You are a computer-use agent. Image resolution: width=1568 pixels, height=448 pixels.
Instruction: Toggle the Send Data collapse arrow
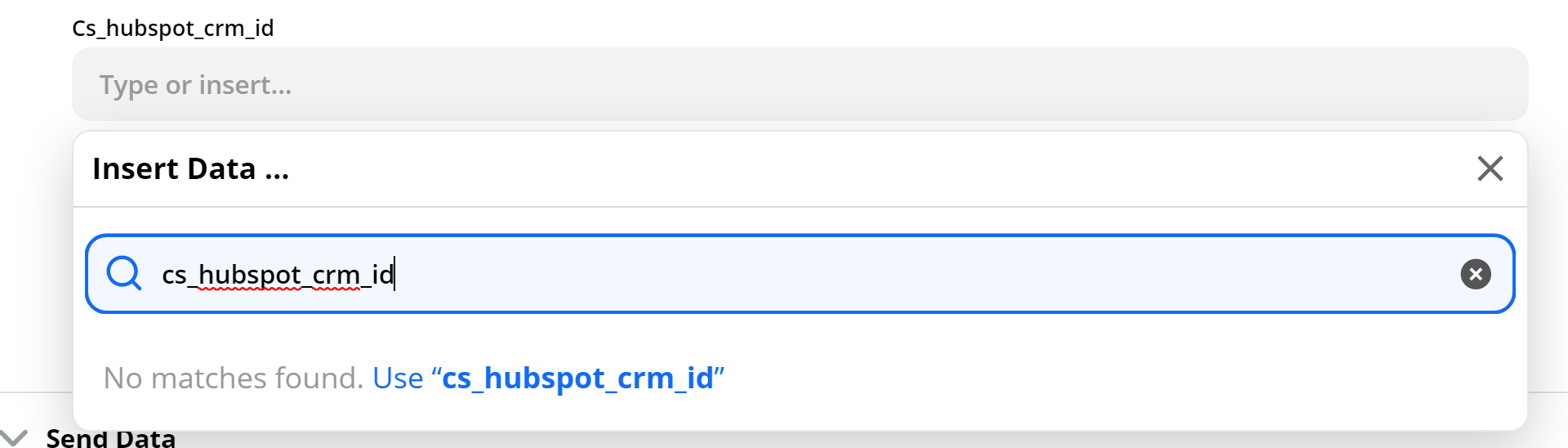[x=14, y=437]
